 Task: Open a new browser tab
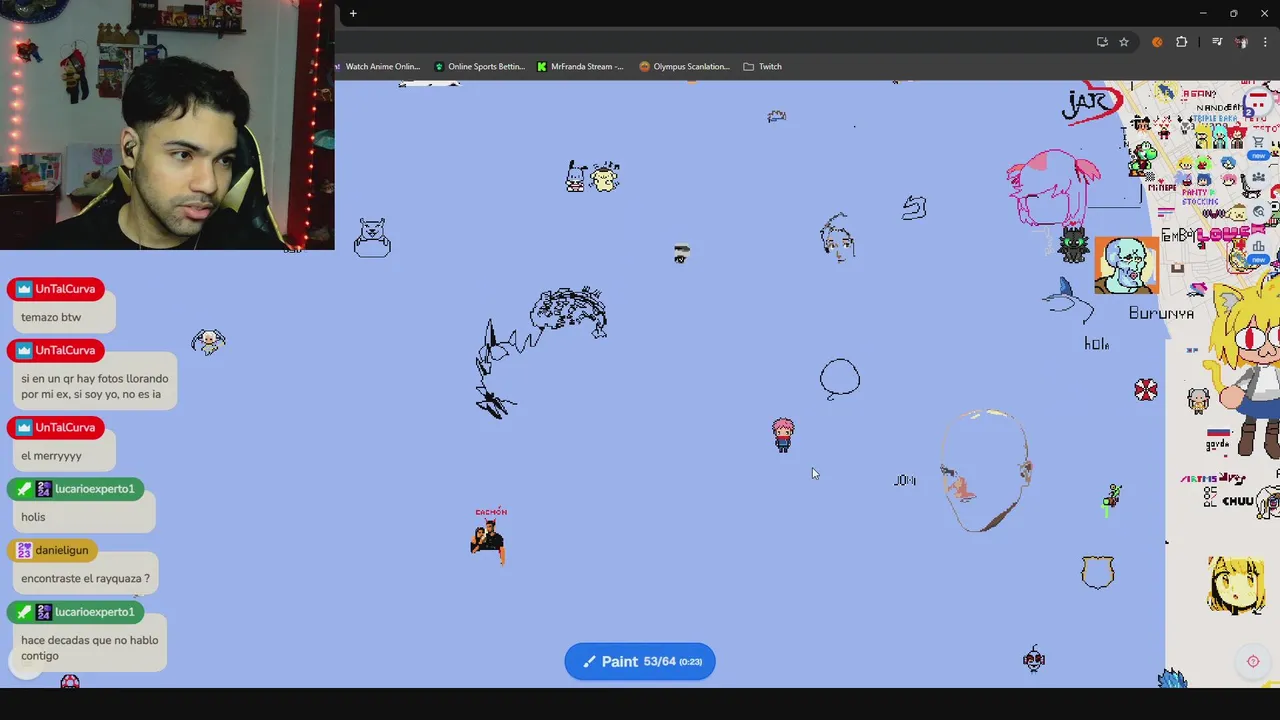[353, 13]
